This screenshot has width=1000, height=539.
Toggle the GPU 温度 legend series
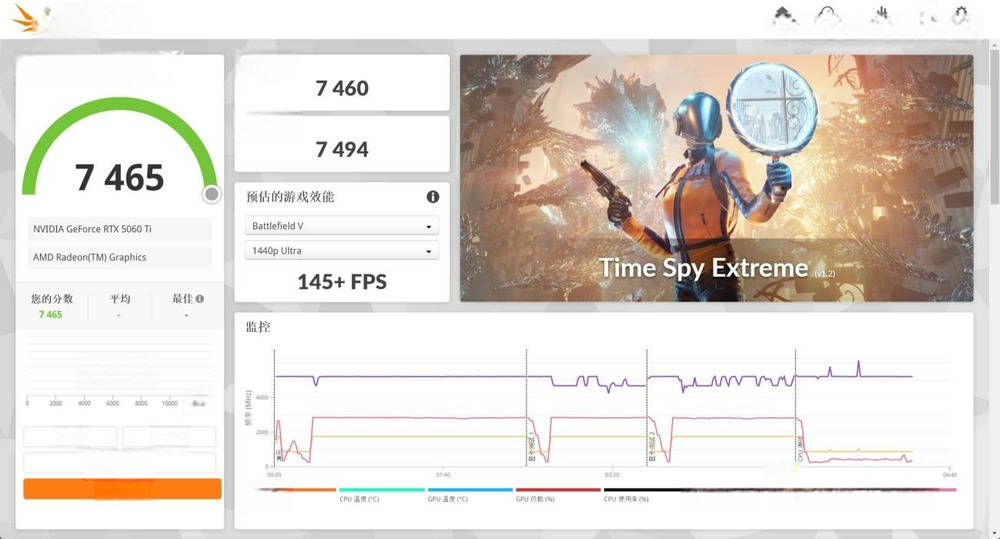(469, 494)
